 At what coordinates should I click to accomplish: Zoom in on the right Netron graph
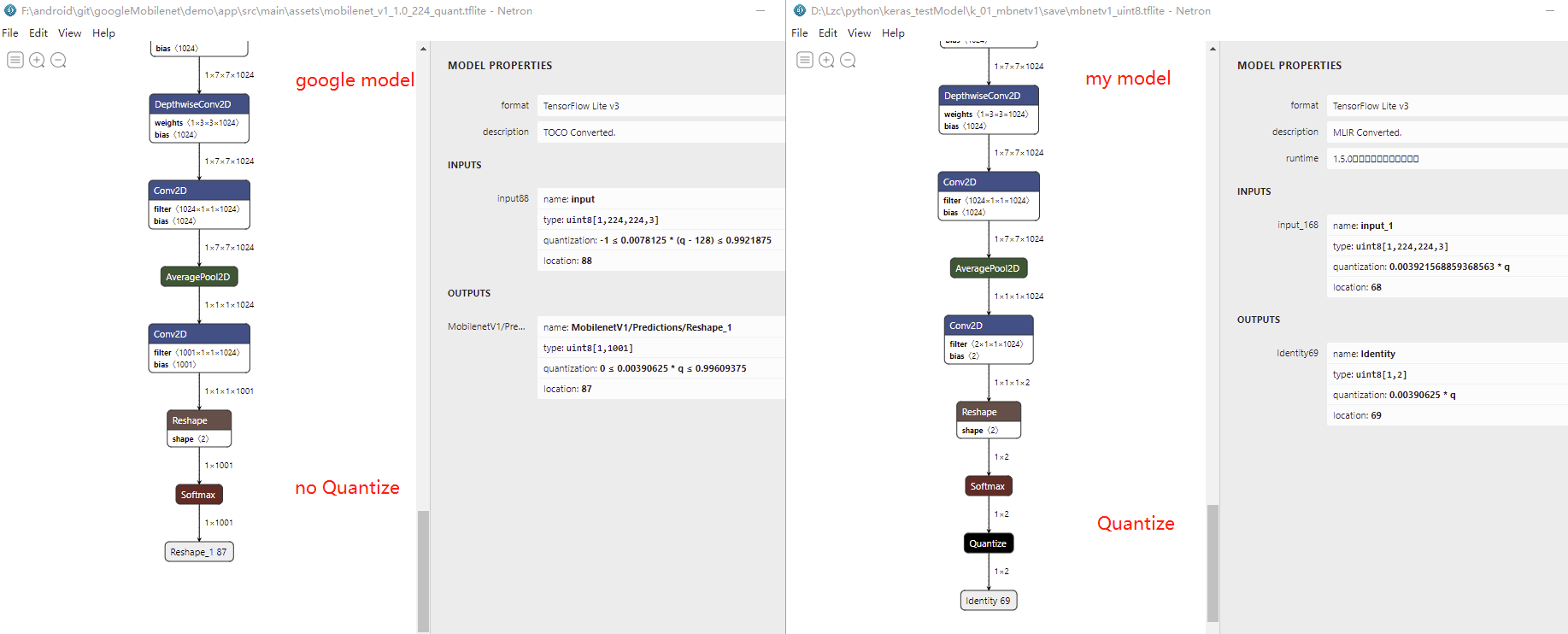[826, 60]
